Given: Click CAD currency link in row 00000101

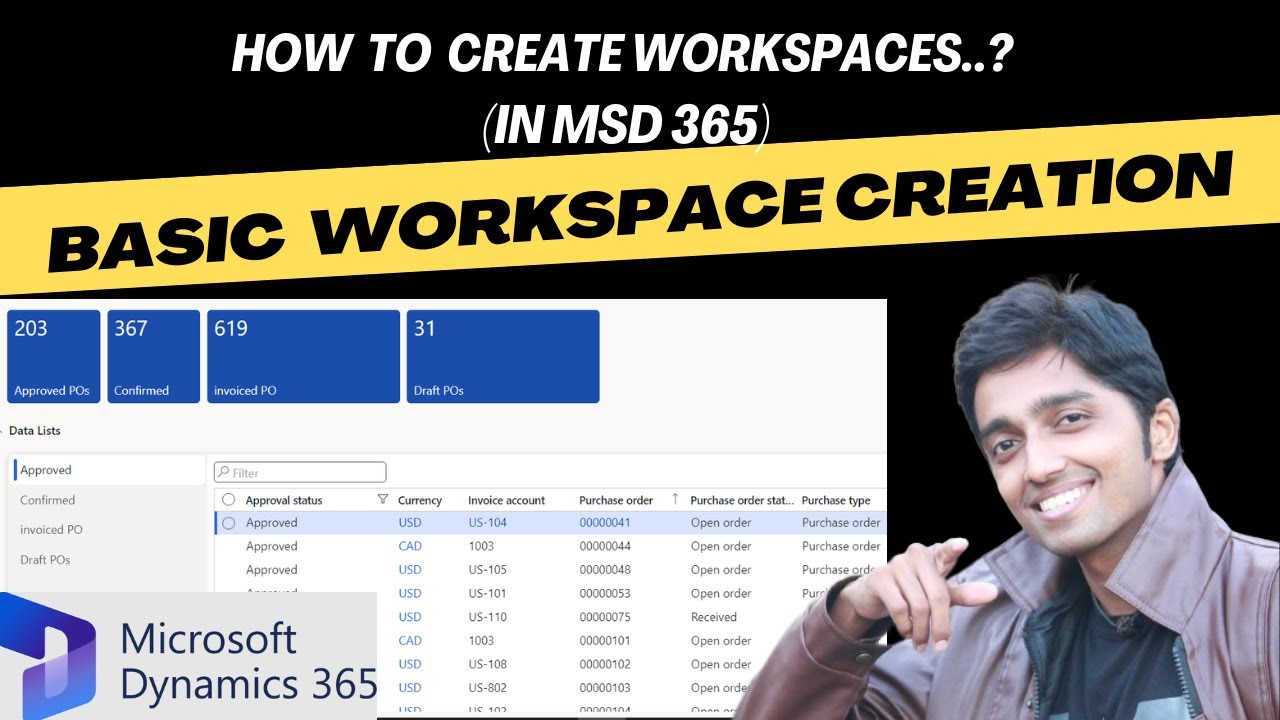Looking at the screenshot, I should coord(410,641).
